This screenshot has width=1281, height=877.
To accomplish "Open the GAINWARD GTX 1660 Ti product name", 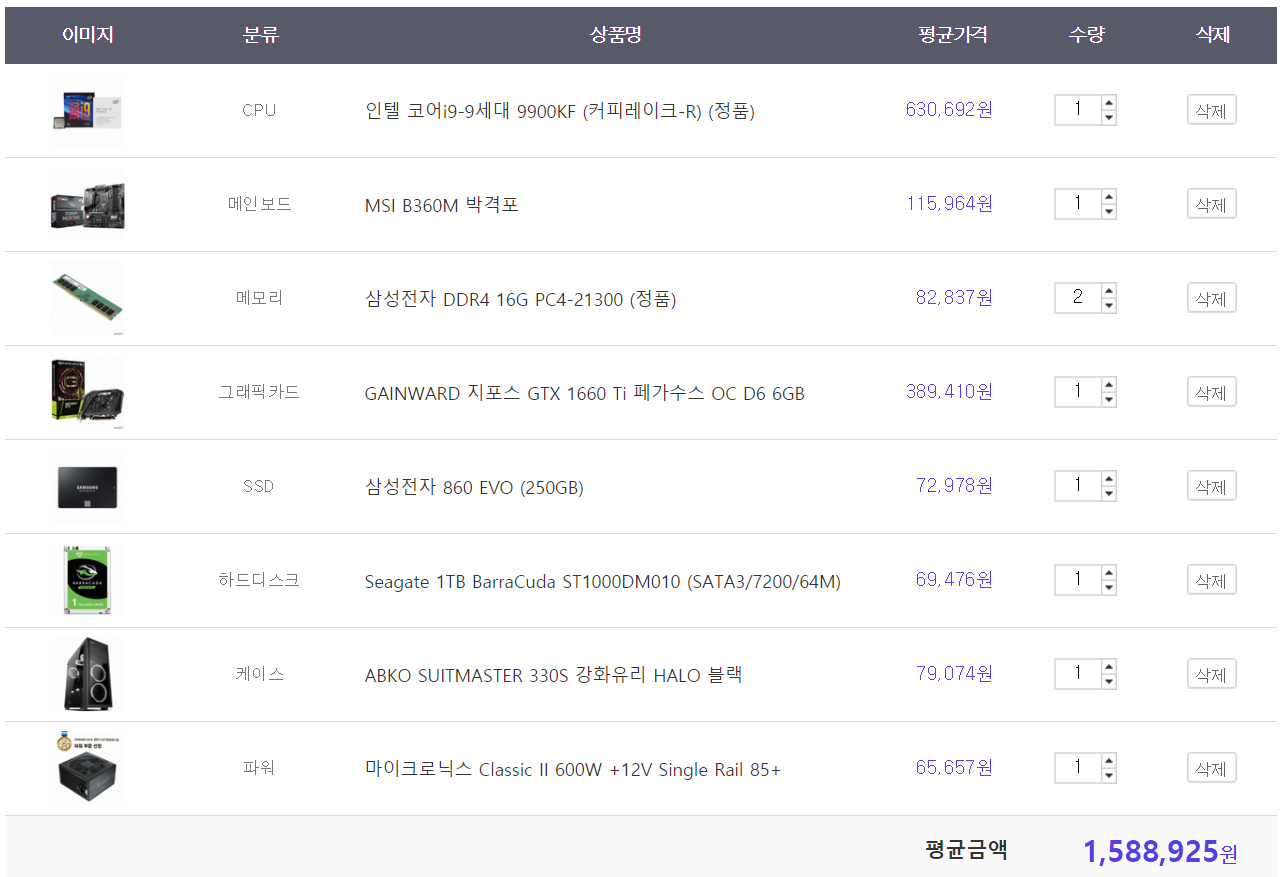I will click(584, 393).
